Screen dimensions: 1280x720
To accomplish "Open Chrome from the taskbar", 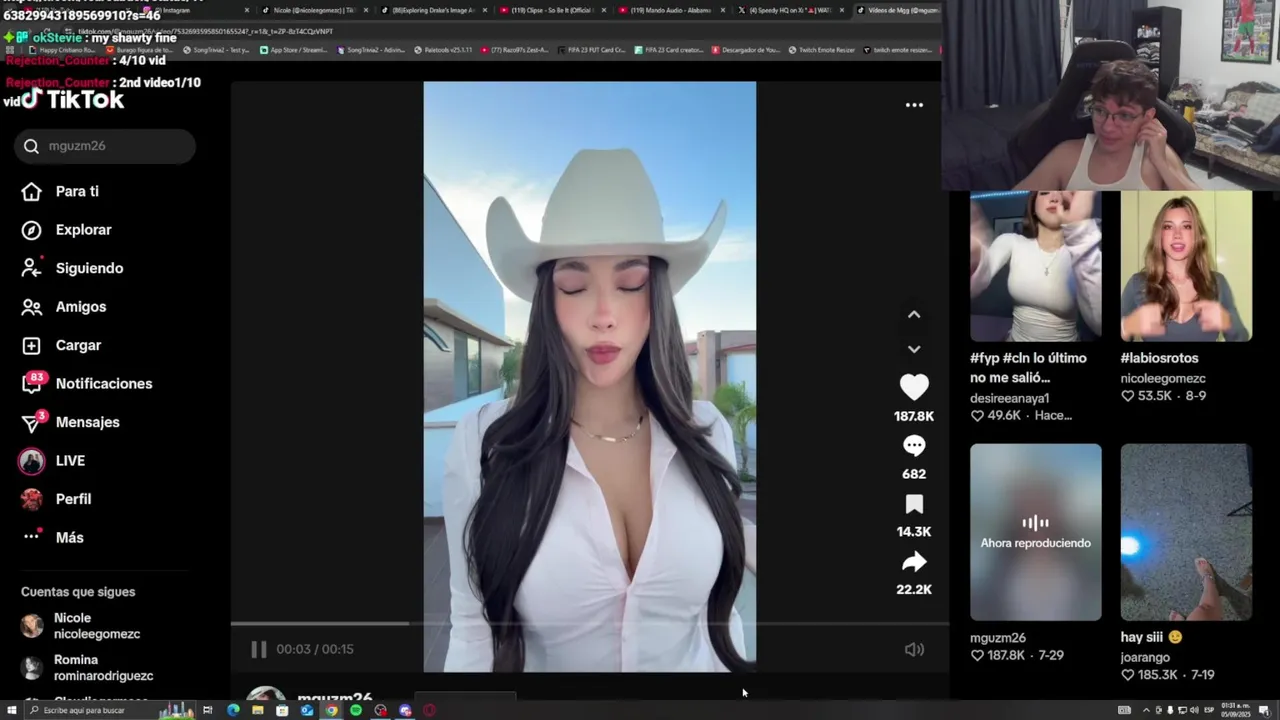I will [x=331, y=710].
